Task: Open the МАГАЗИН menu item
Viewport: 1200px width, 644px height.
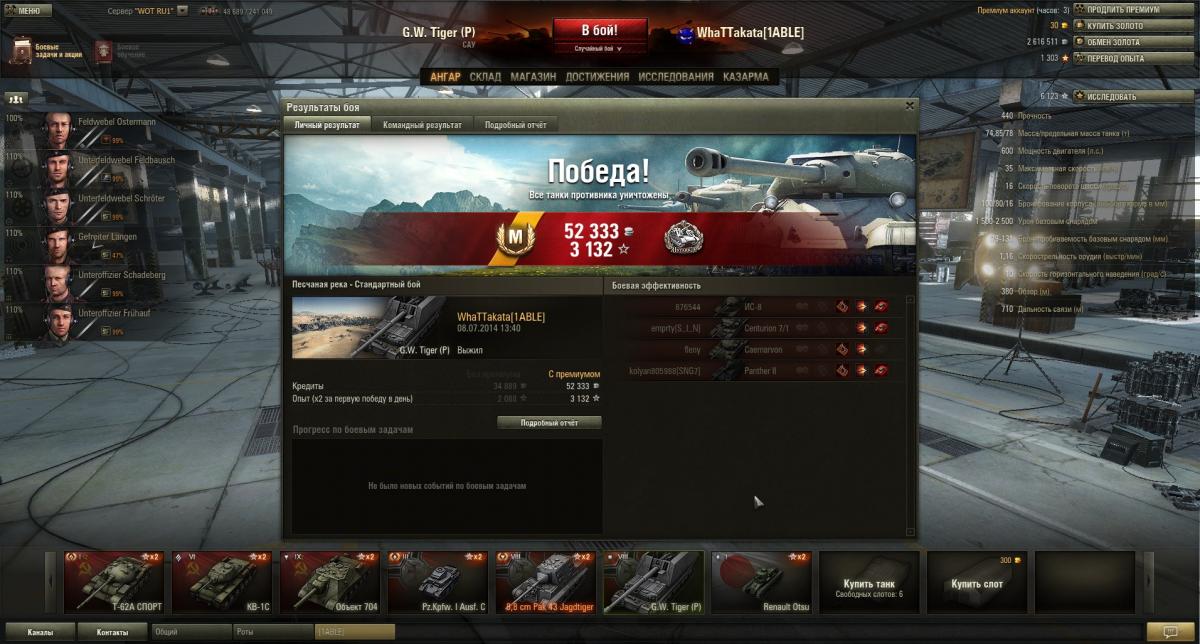Action: tap(532, 77)
